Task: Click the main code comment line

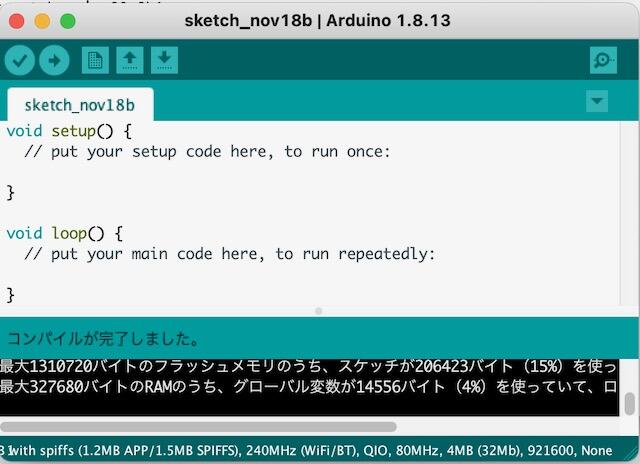Action: [230, 254]
